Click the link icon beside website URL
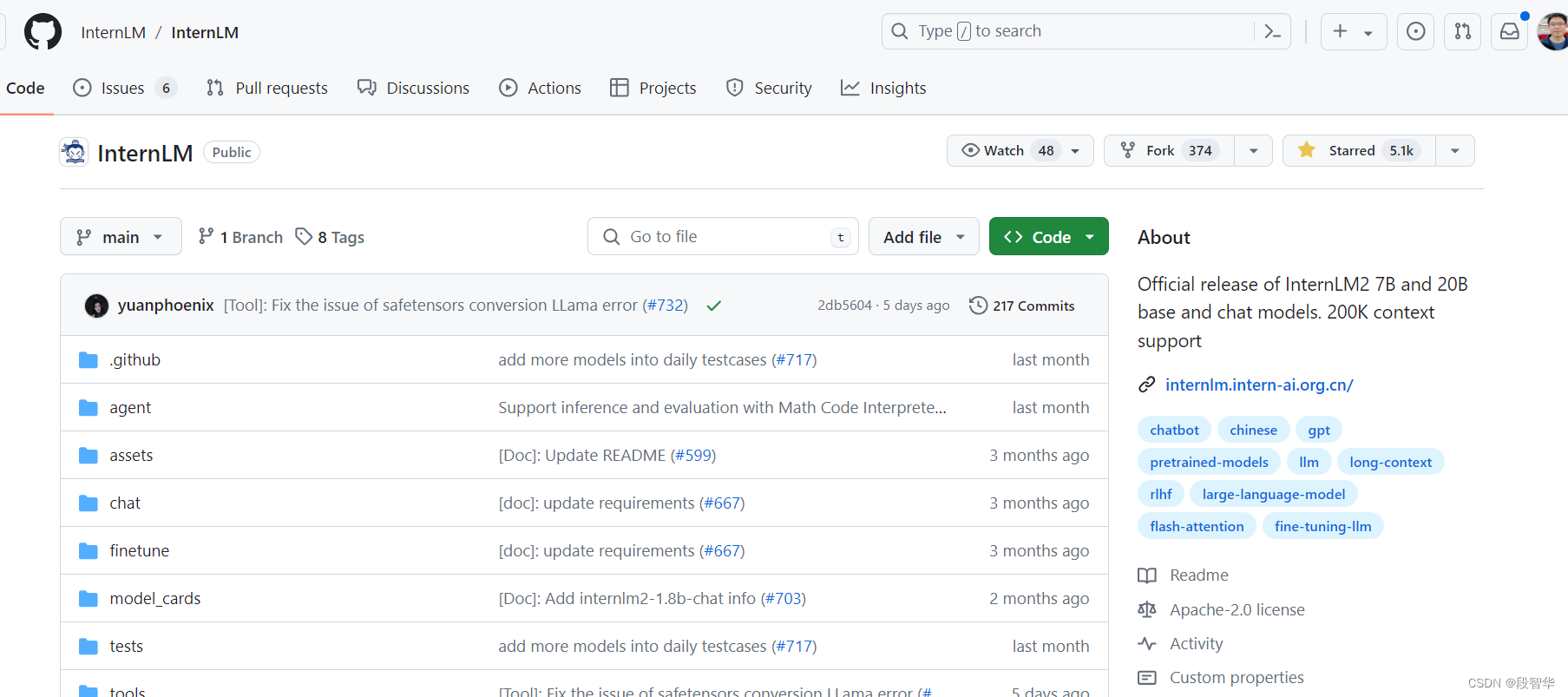1568x697 pixels. click(1147, 385)
